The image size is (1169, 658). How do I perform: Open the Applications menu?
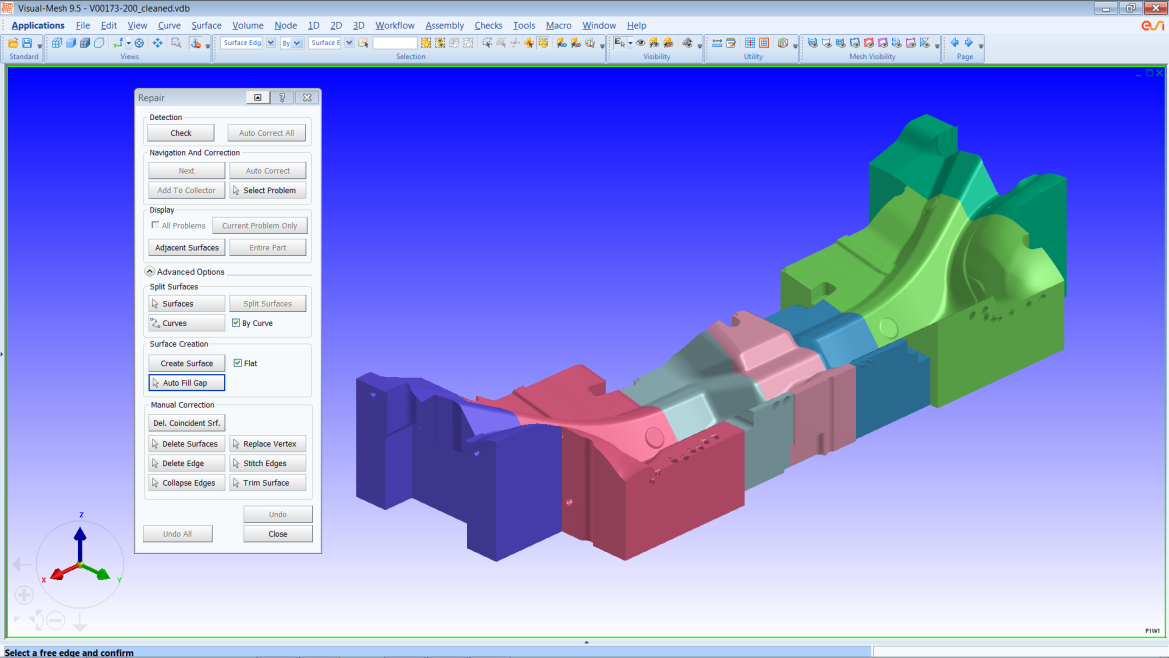pyautogui.click(x=38, y=25)
